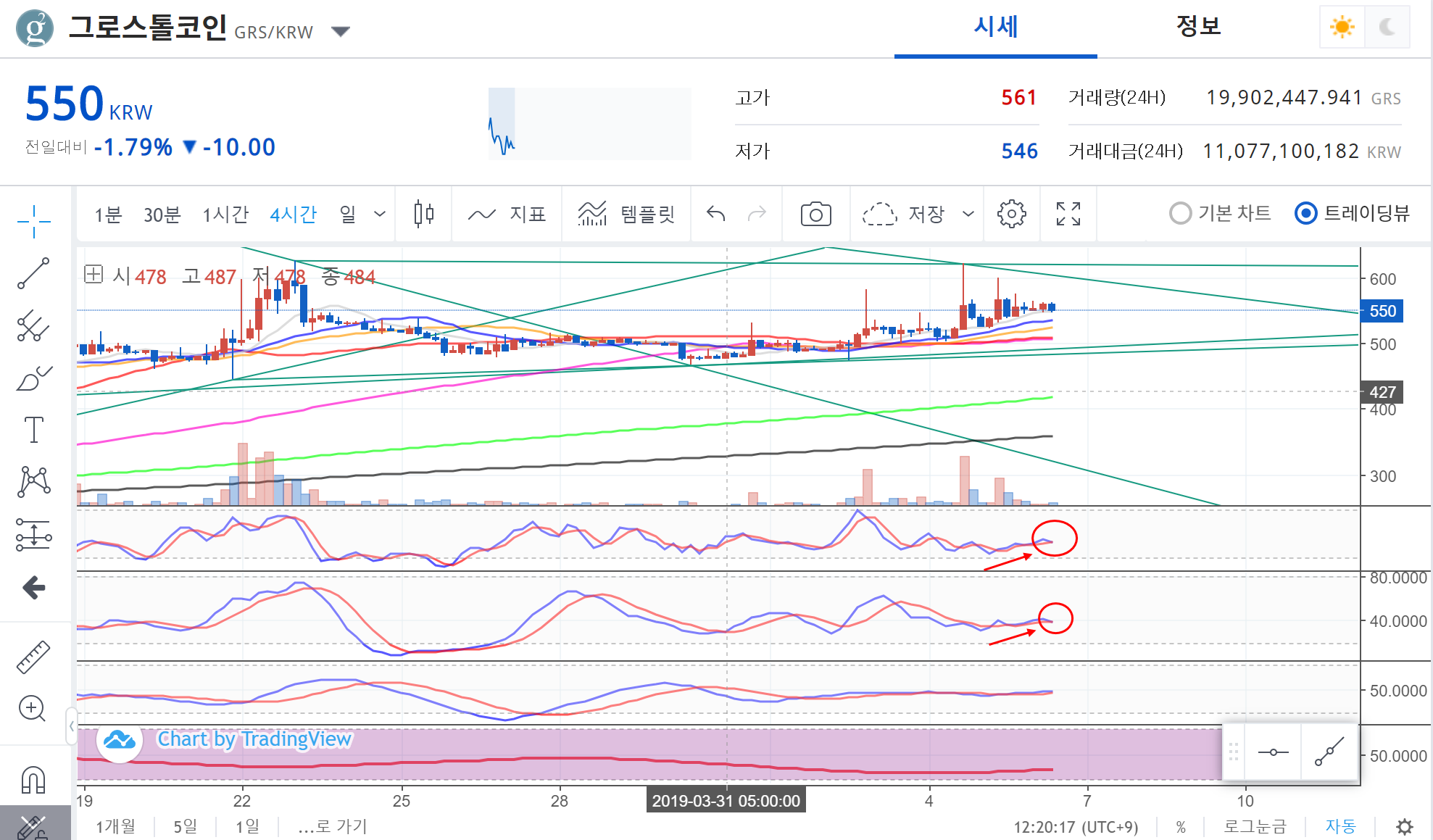
Task: Activate the magnet mode icon
Action: pyautogui.click(x=33, y=780)
